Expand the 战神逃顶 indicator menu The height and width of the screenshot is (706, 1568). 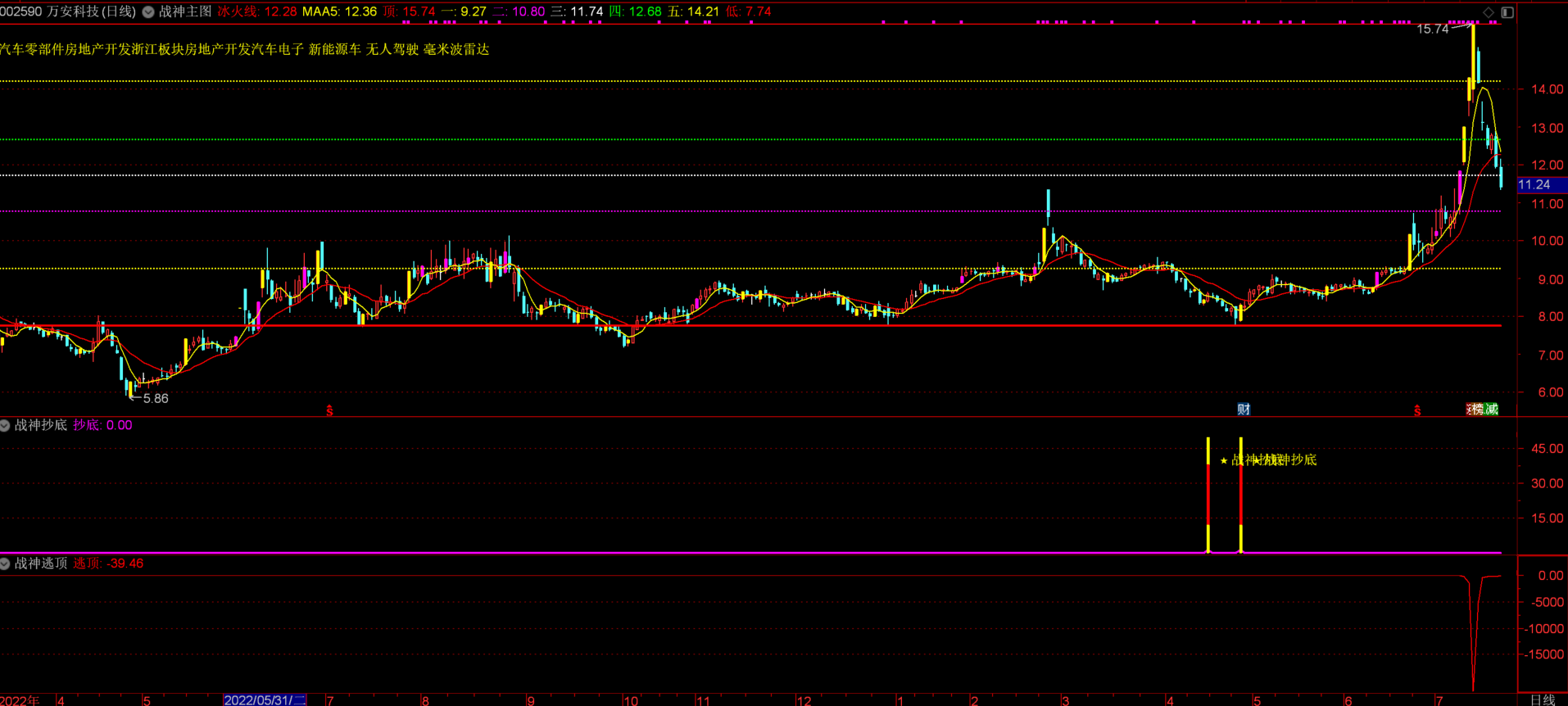pos(5,563)
